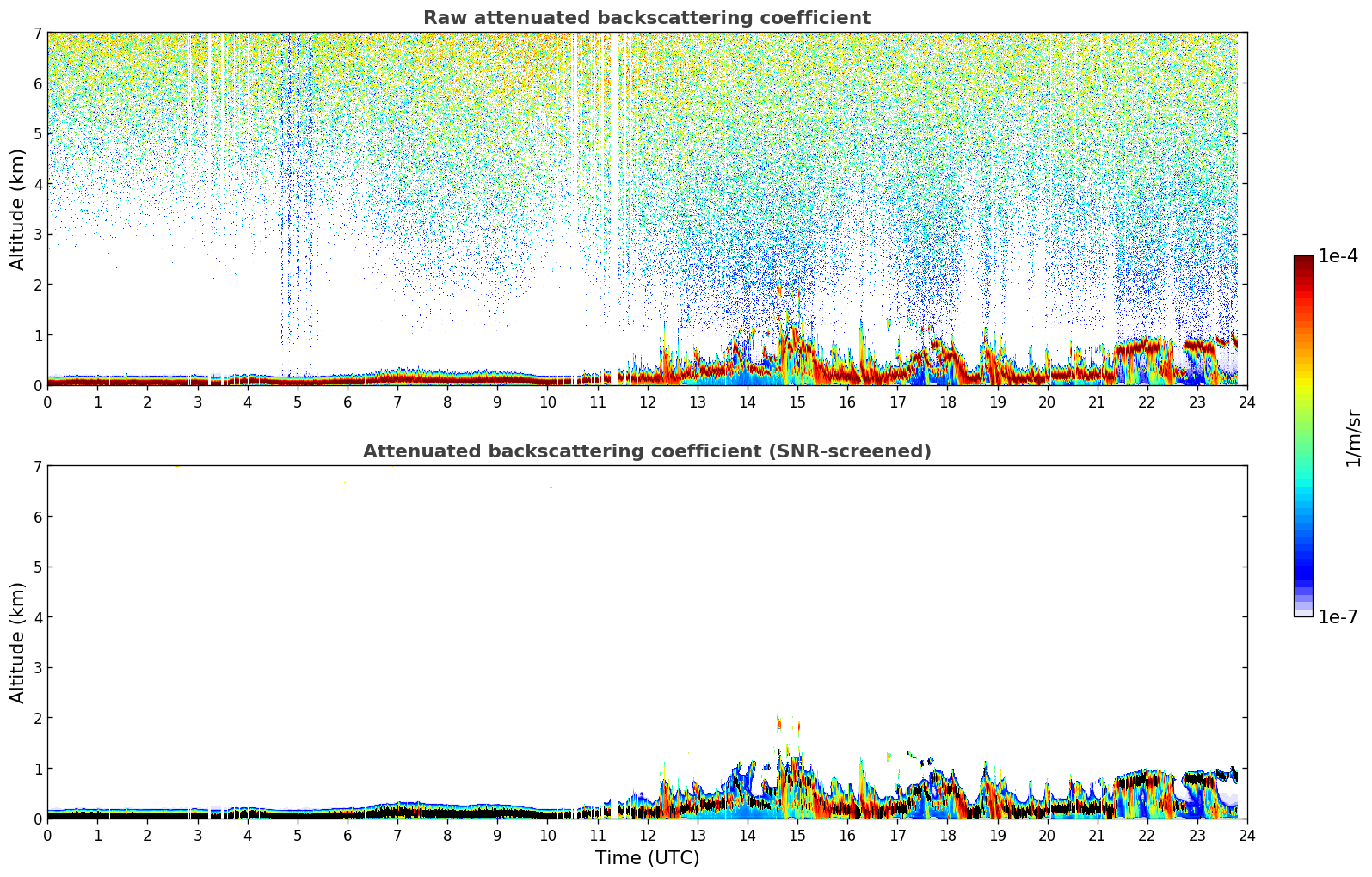Click time tick "6" under the raw plot
This screenshot has width=1372, height=877.
[348, 402]
